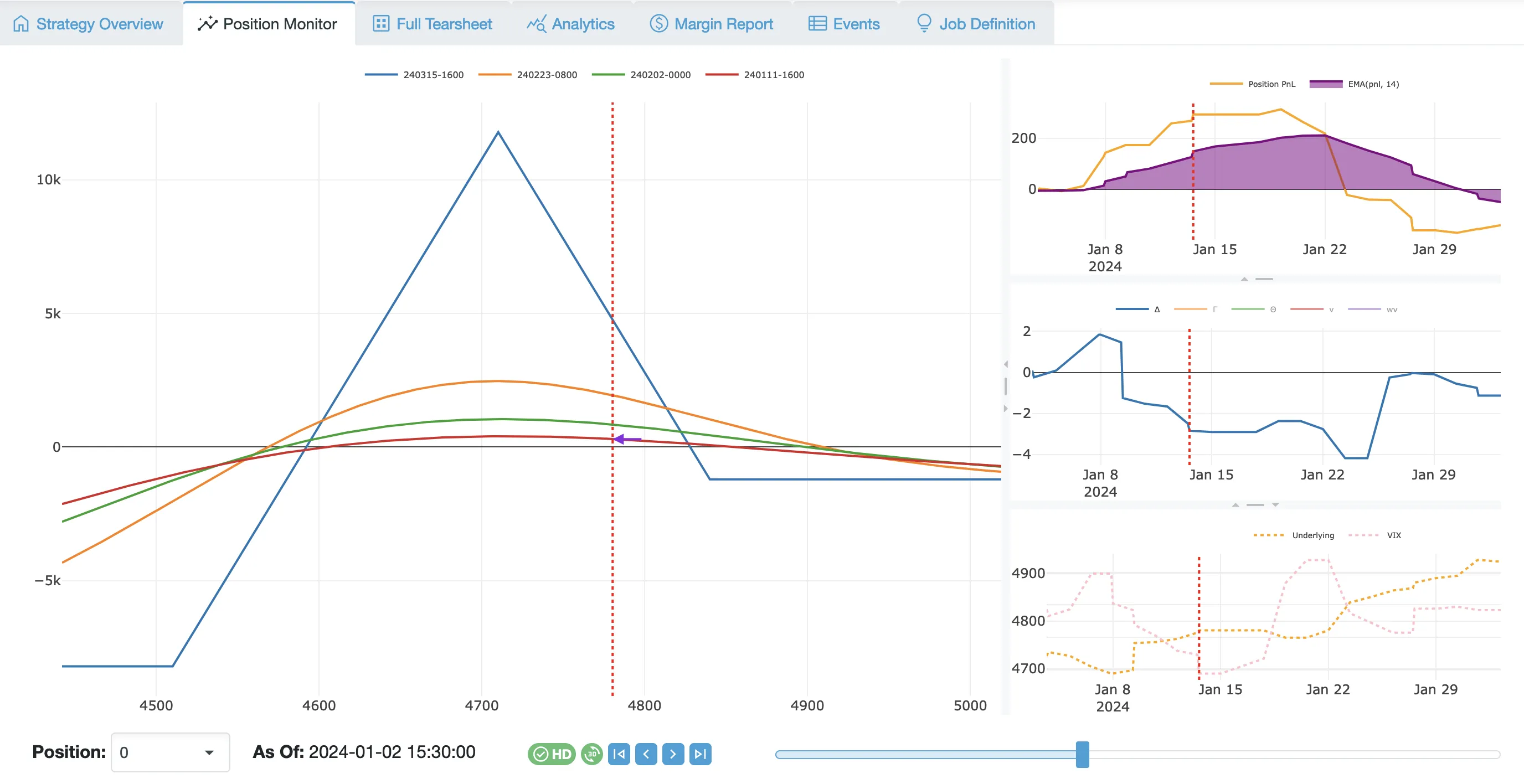Open the Events tab
This screenshot has width=1524, height=784.
coord(843,24)
